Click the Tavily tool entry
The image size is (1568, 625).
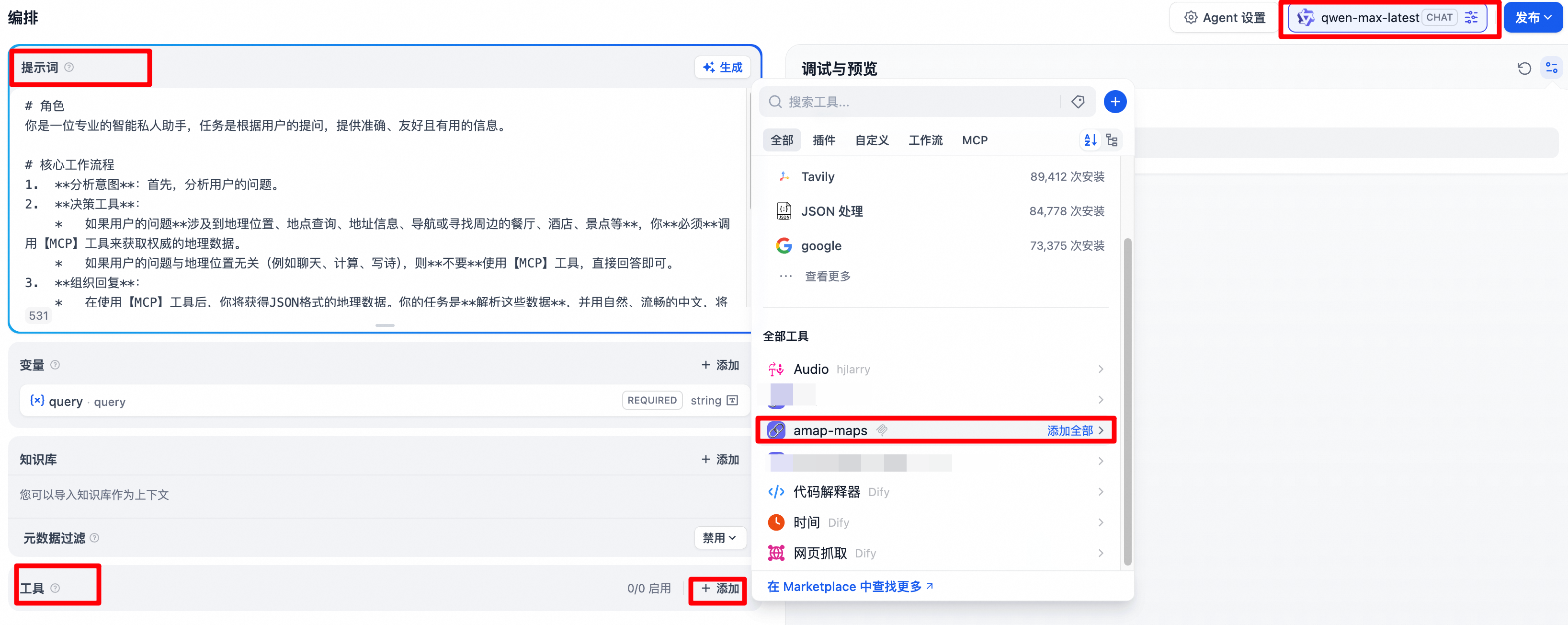tap(818, 177)
